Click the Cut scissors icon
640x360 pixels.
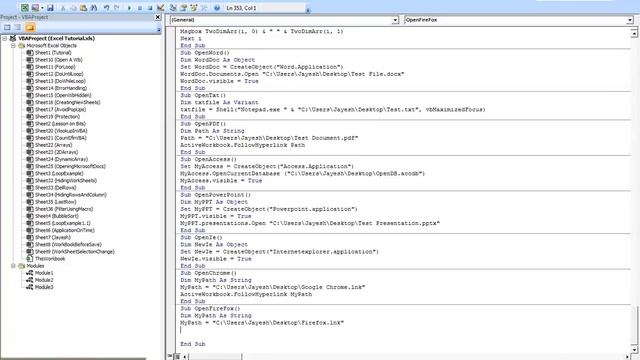pyautogui.click(x=63, y=8)
